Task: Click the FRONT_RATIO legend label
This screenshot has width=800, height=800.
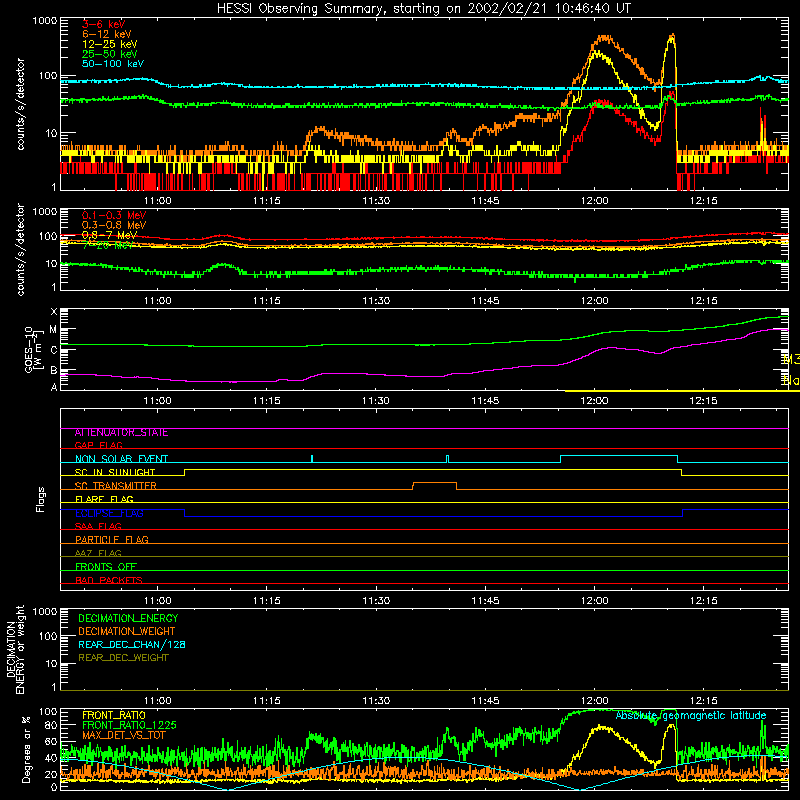Action: (x=114, y=716)
